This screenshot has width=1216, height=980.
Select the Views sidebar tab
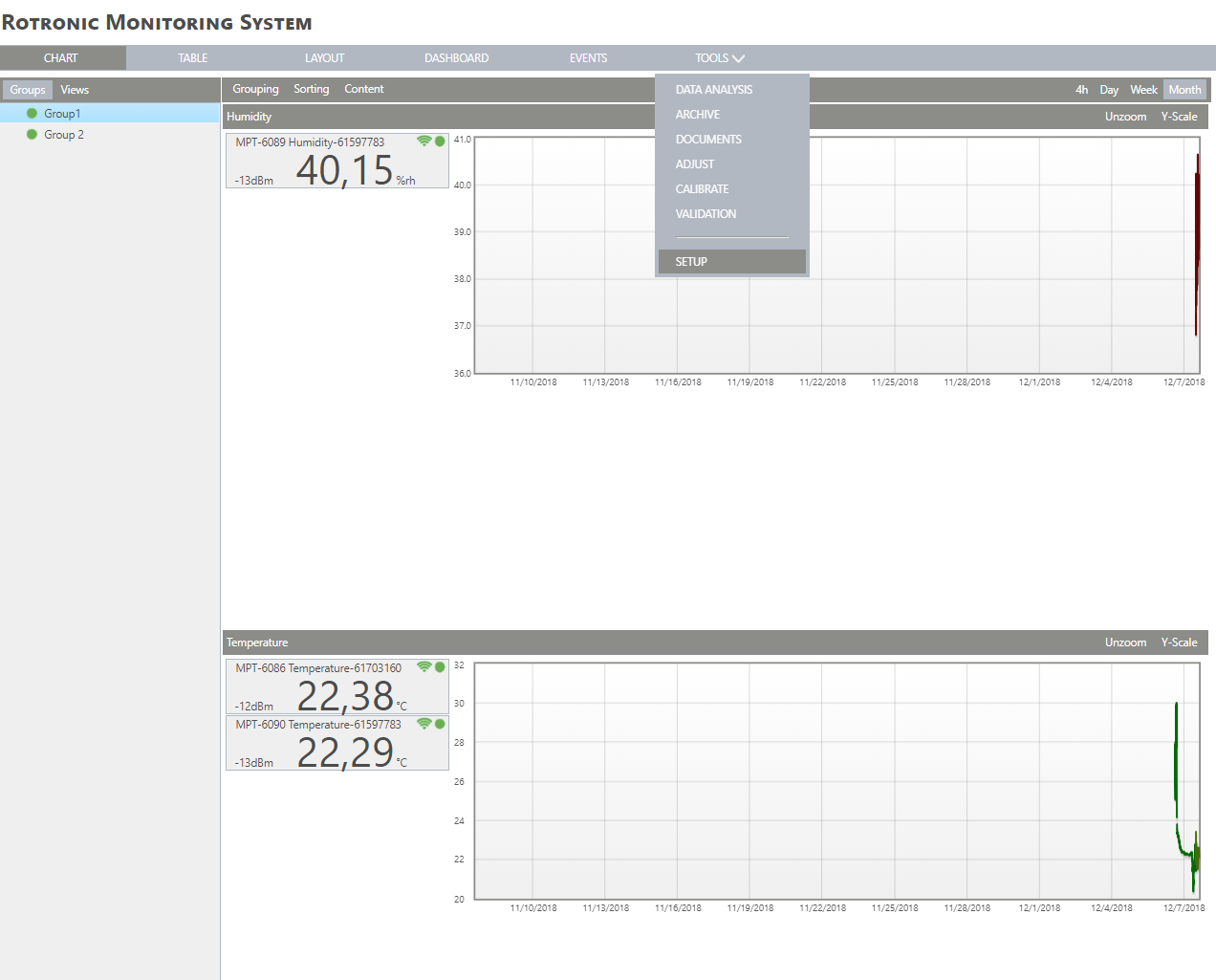pos(75,90)
